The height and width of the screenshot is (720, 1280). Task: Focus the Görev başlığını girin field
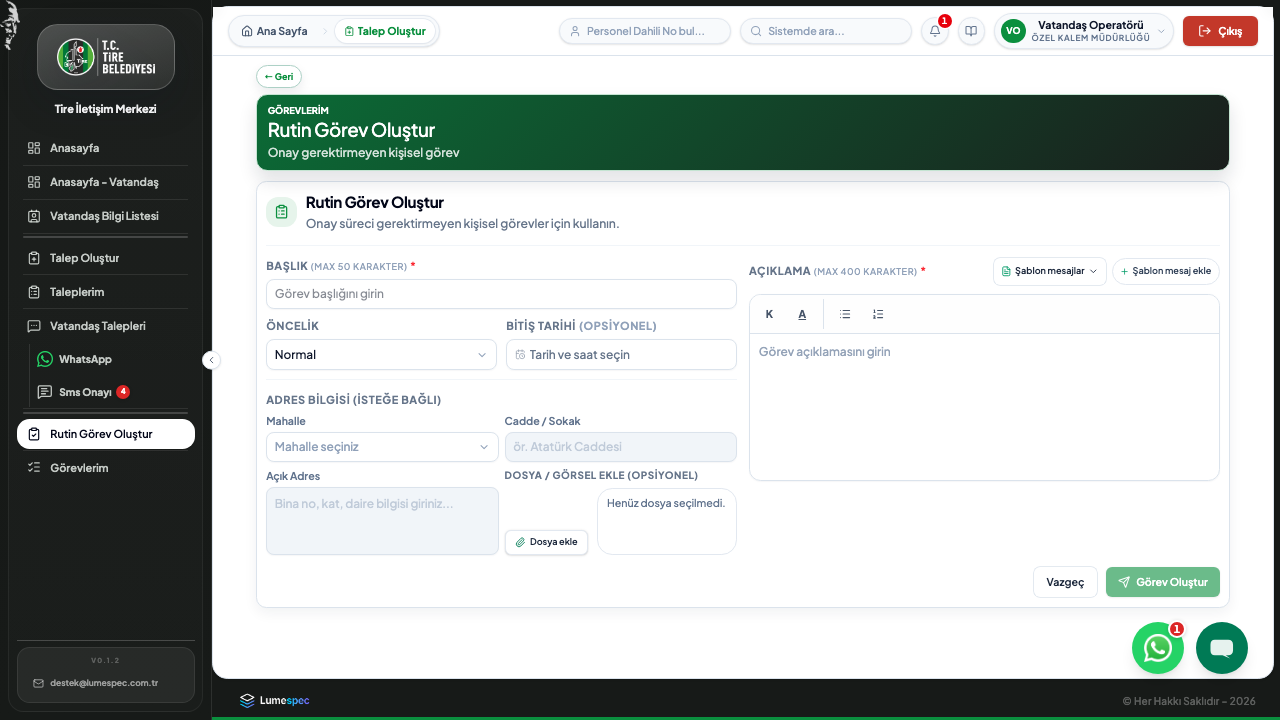[501, 294]
